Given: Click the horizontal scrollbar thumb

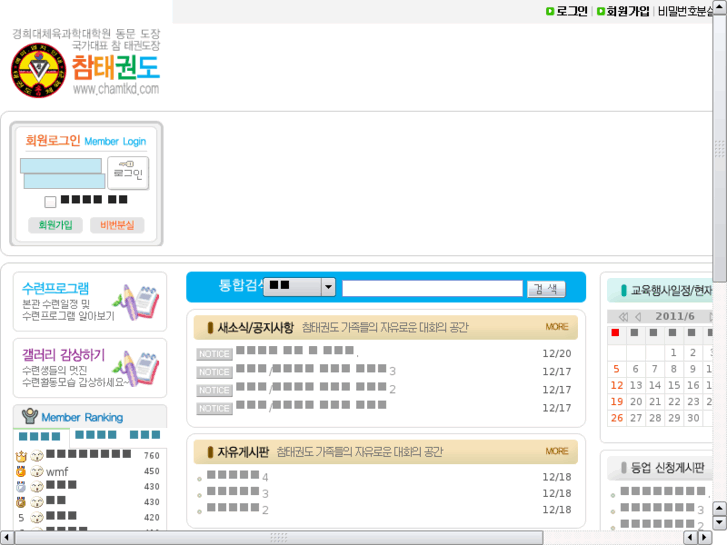Looking at the screenshot, I should [279, 537].
